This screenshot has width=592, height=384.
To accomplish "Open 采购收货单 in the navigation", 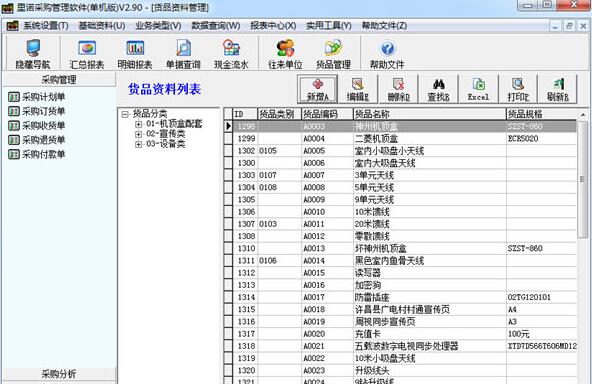I will [x=37, y=126].
